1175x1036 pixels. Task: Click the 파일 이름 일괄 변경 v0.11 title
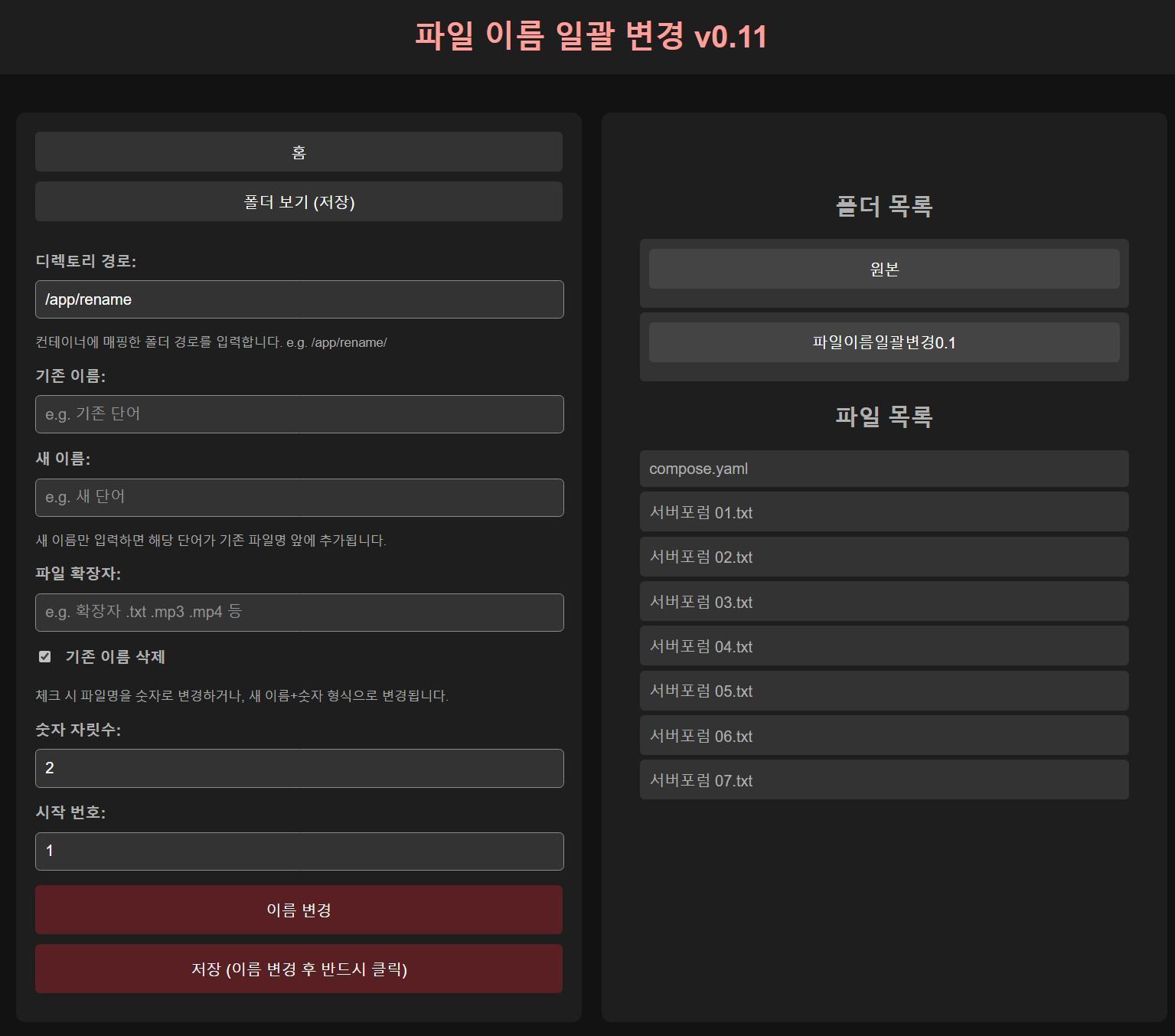click(590, 36)
